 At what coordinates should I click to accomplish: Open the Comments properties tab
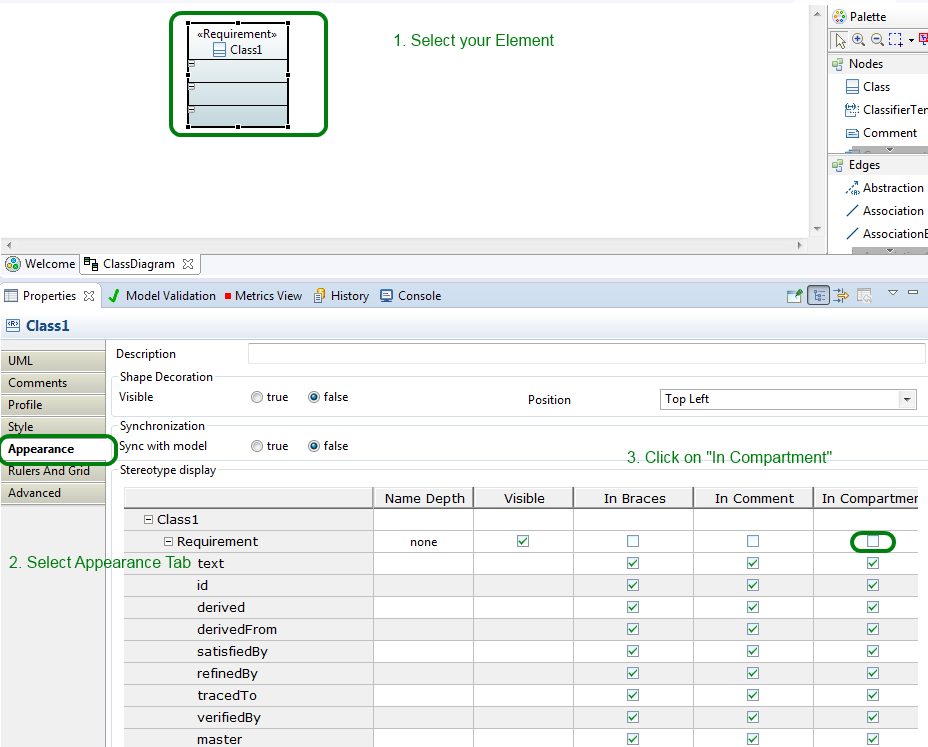53,383
